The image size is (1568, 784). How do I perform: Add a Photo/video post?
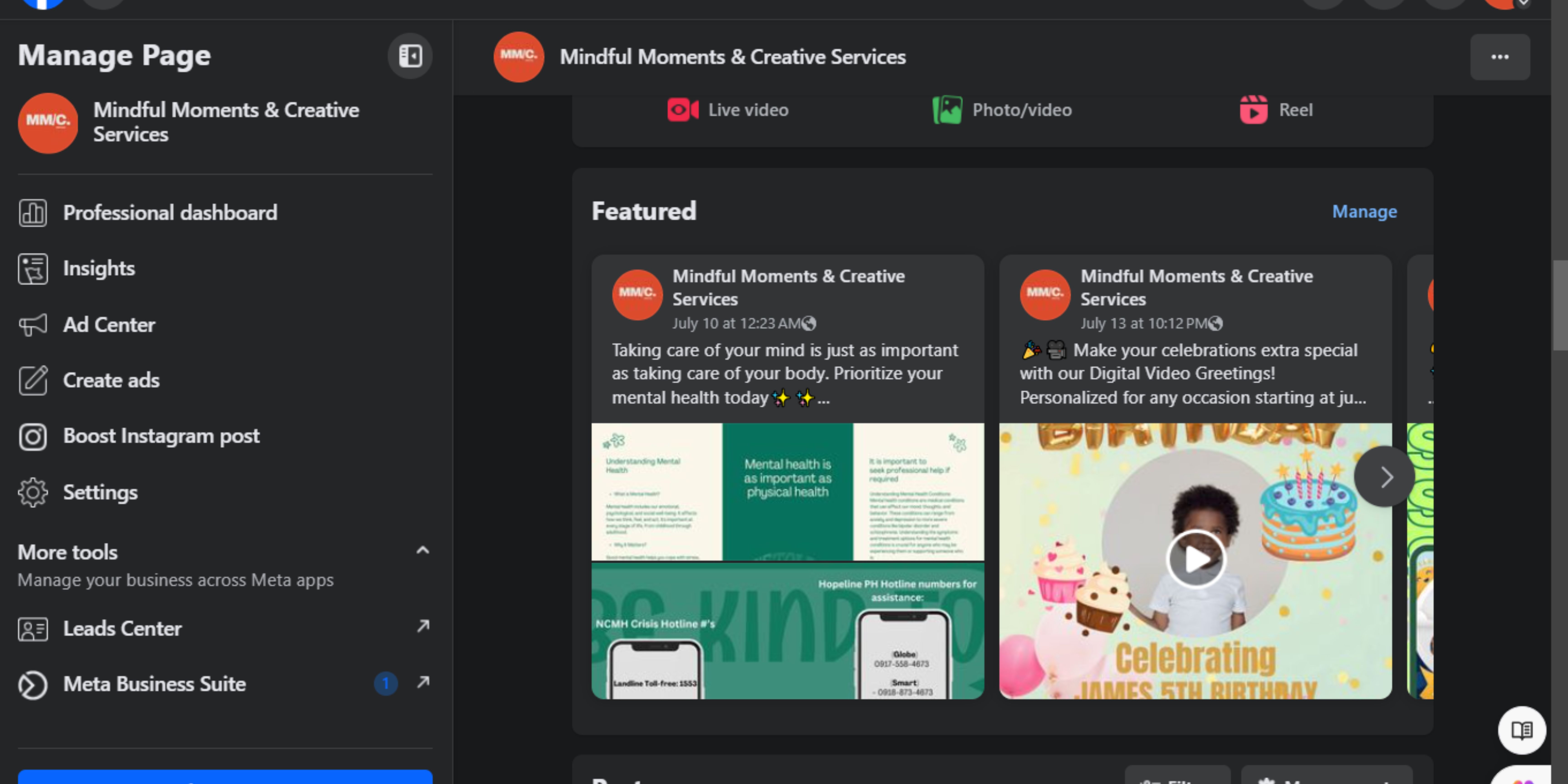click(x=1002, y=110)
